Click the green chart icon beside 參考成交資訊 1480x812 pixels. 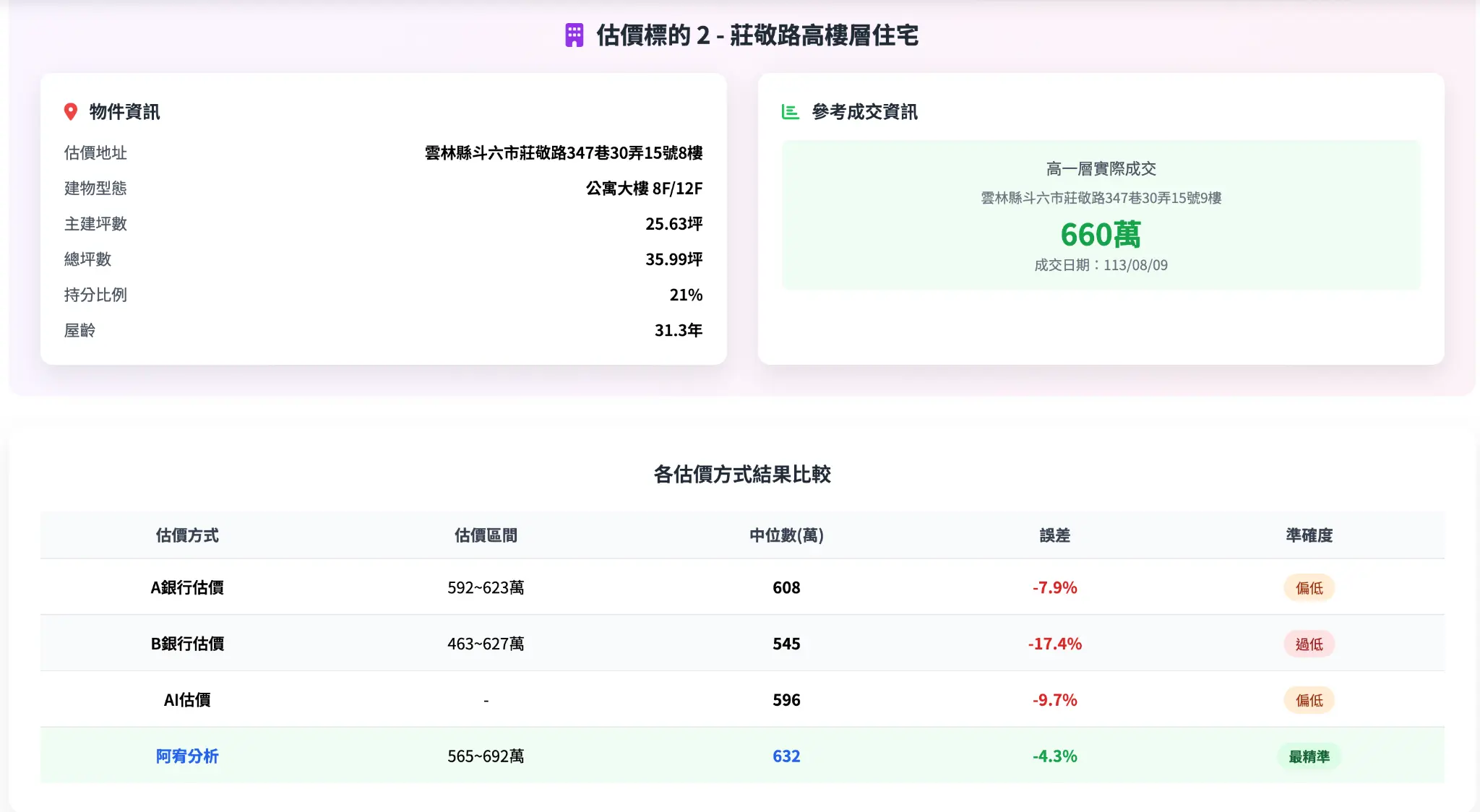click(x=790, y=111)
